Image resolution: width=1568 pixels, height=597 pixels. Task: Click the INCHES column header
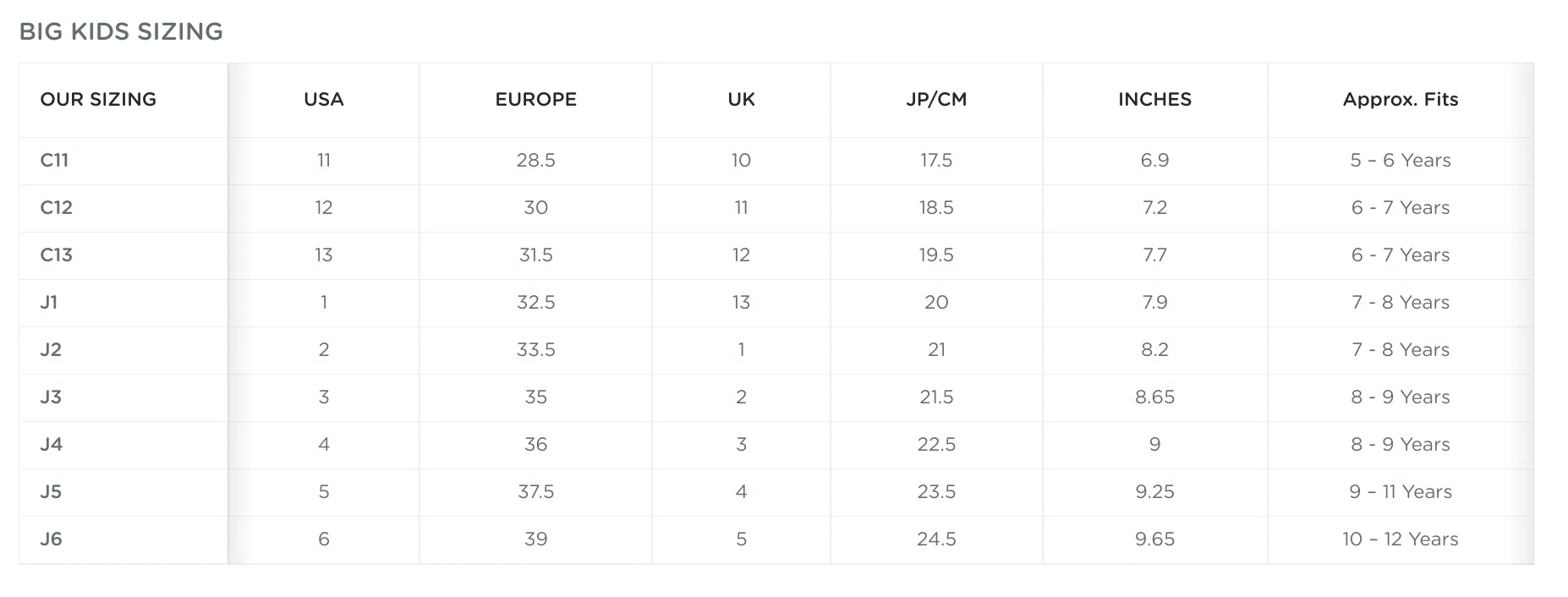click(x=1155, y=99)
